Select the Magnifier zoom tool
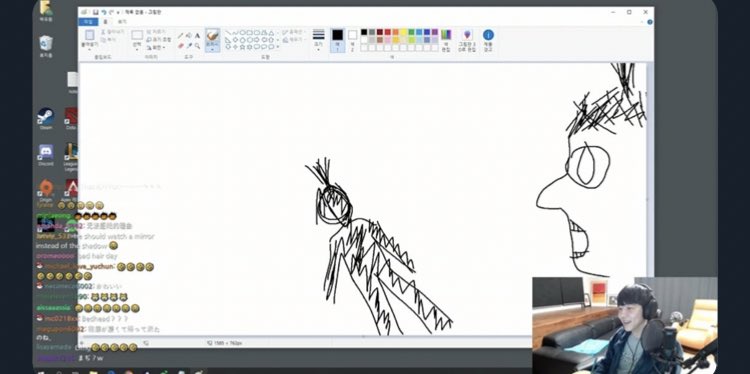 pos(198,46)
